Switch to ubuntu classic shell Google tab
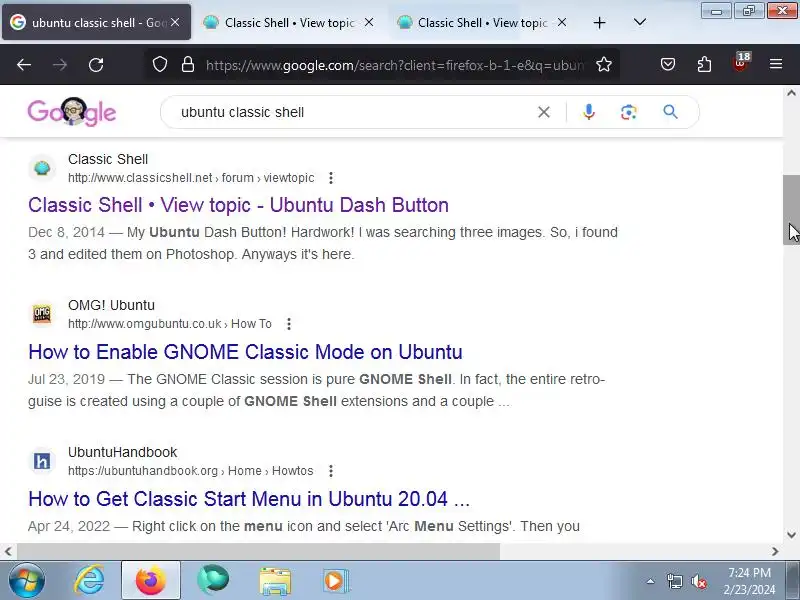 tap(97, 22)
